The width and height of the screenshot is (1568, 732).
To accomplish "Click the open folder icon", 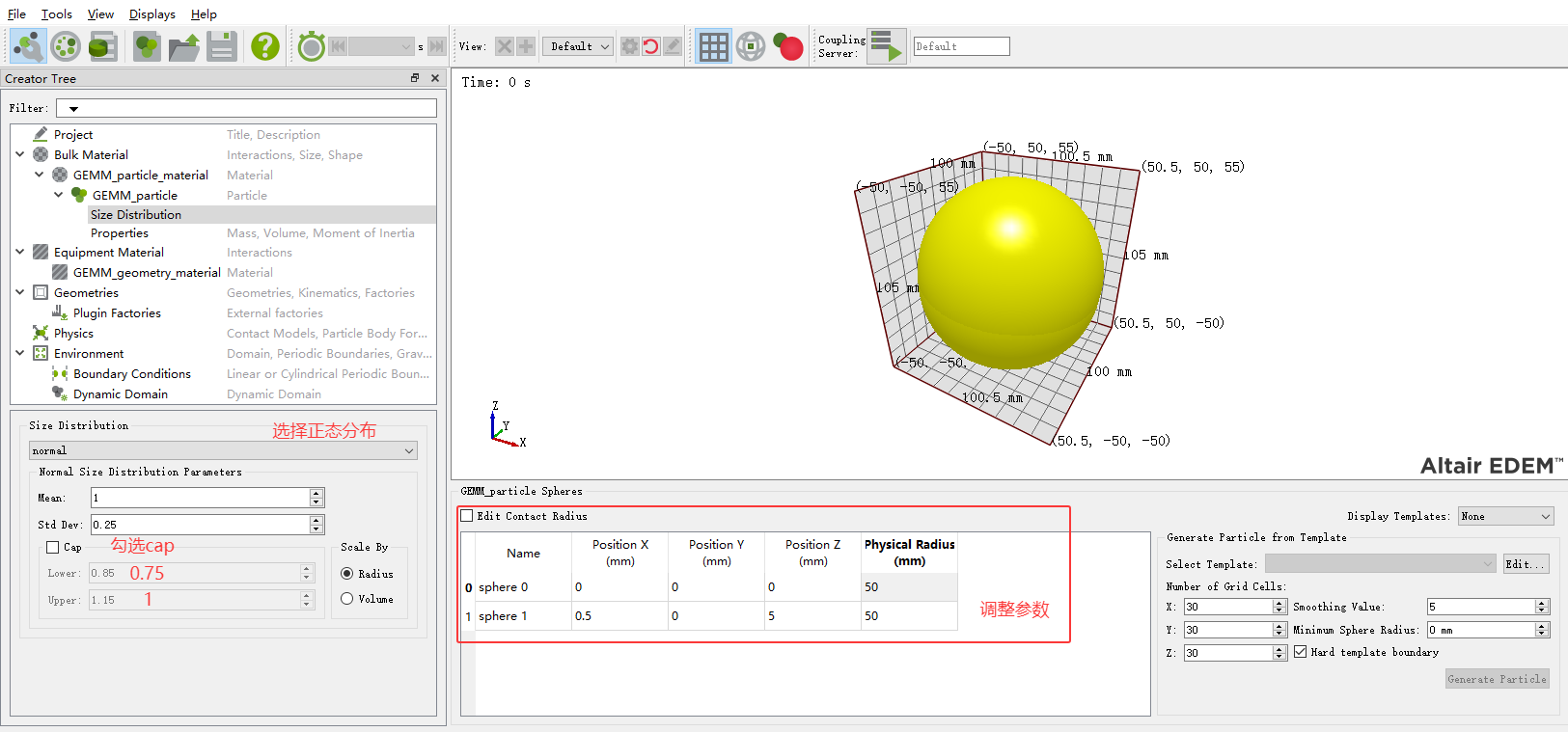I will tap(183, 46).
